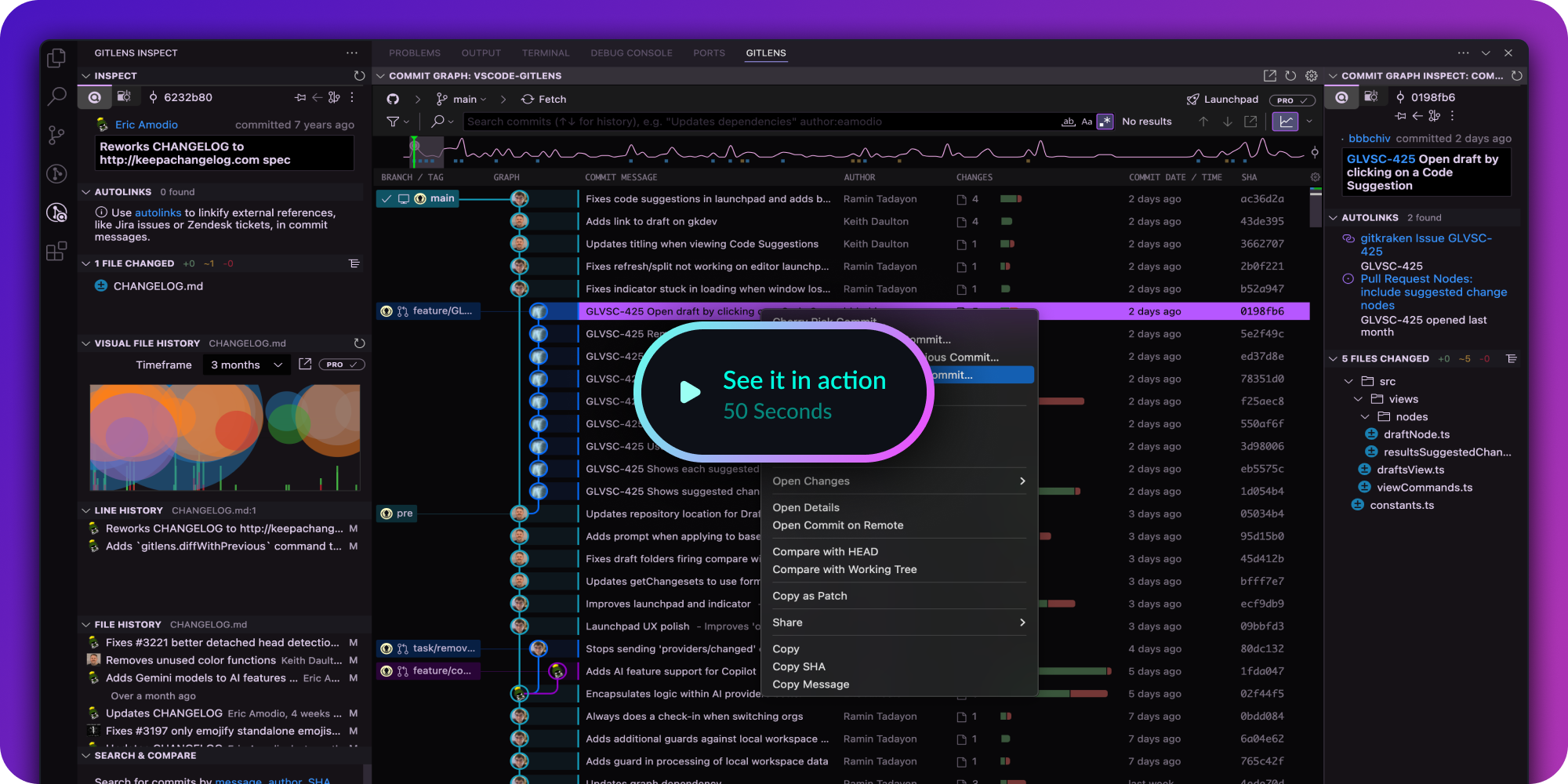Follow the autolinks hyperlink
The width and height of the screenshot is (1568, 784).
pyautogui.click(x=158, y=212)
